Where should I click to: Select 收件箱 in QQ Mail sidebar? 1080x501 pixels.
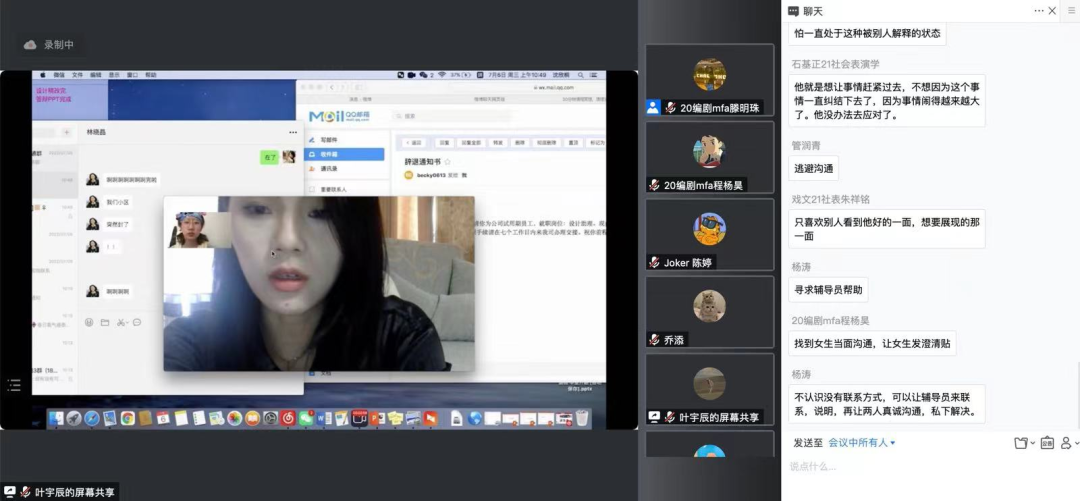point(344,154)
